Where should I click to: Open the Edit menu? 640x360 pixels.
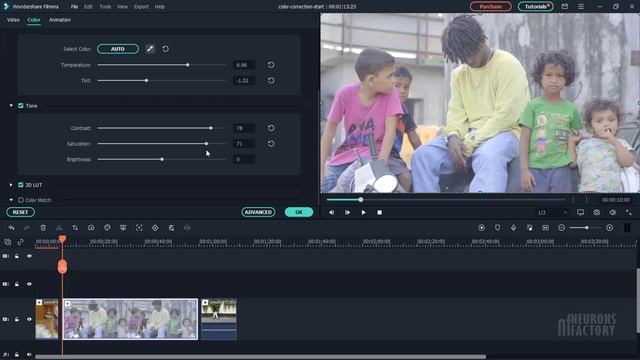[88, 7]
